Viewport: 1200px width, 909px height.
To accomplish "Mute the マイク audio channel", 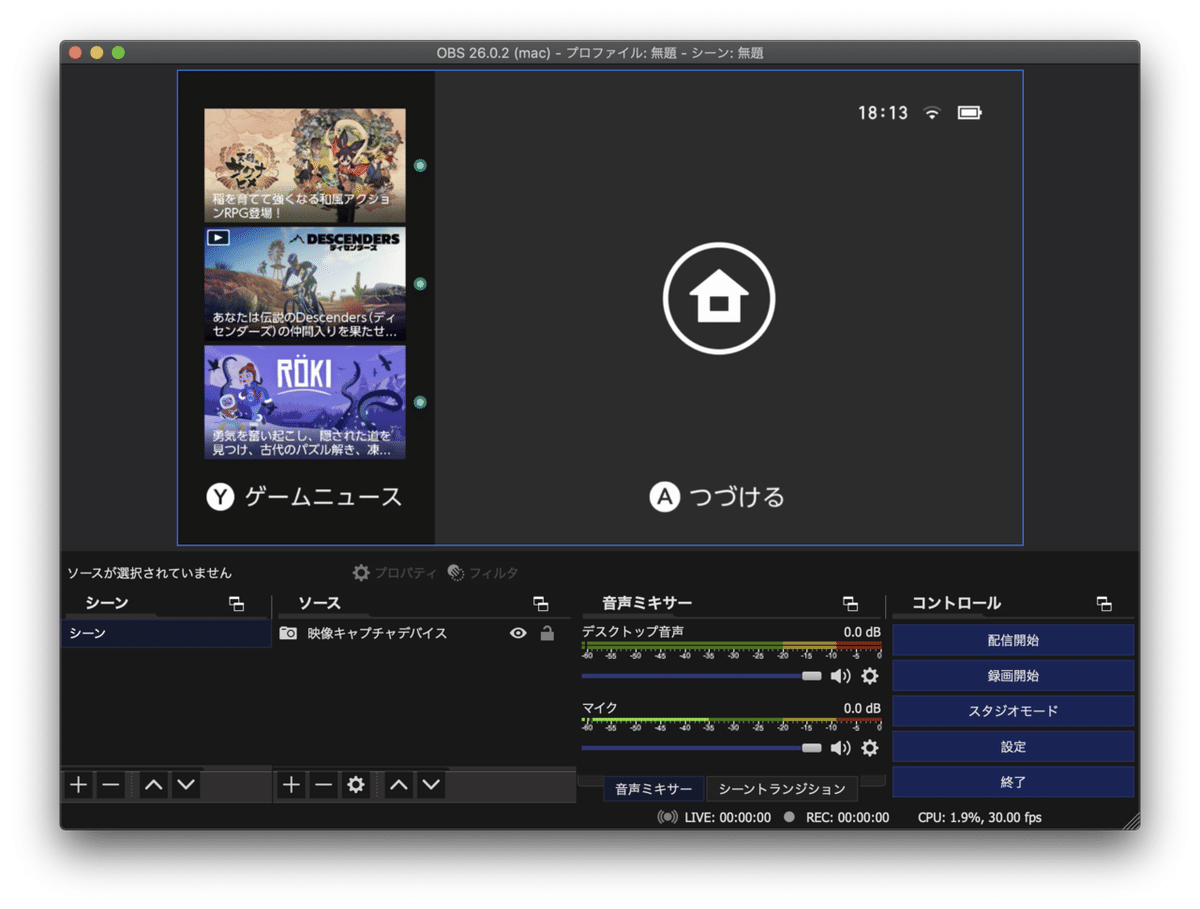I will tap(841, 748).
